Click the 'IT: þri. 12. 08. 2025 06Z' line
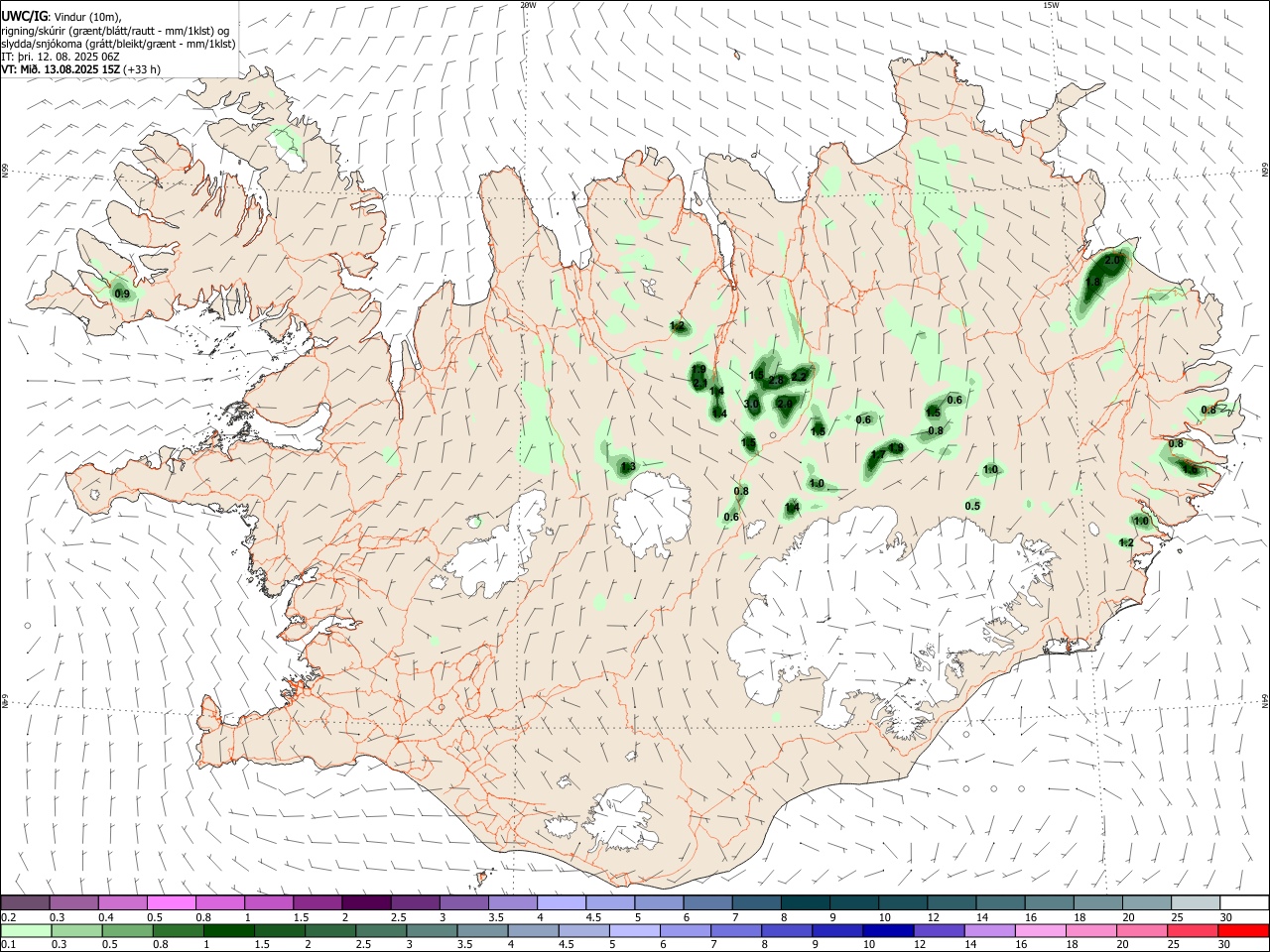The height and width of the screenshot is (952, 1270). click(61, 57)
